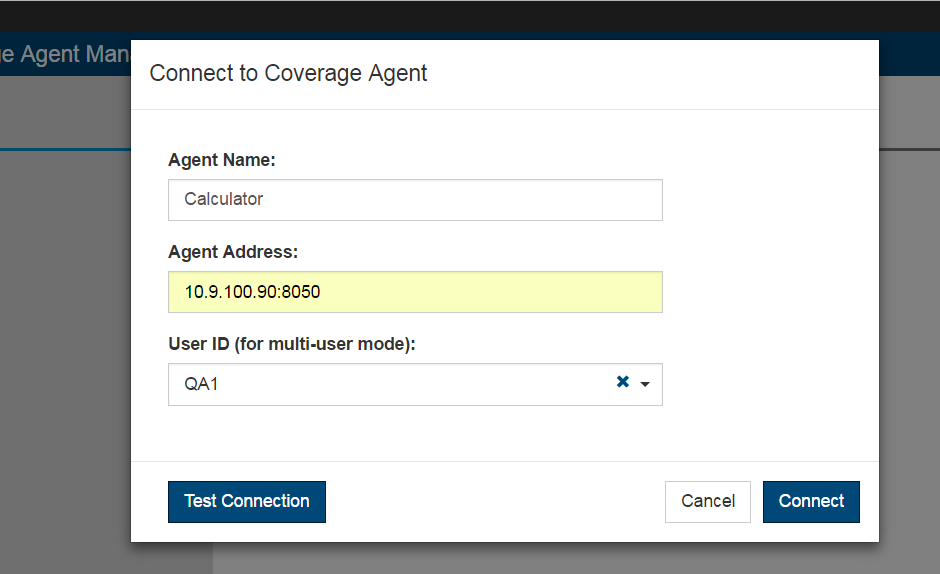Place cursor on the 10.9.100.90:8050 address text
940x574 pixels.
252,292
